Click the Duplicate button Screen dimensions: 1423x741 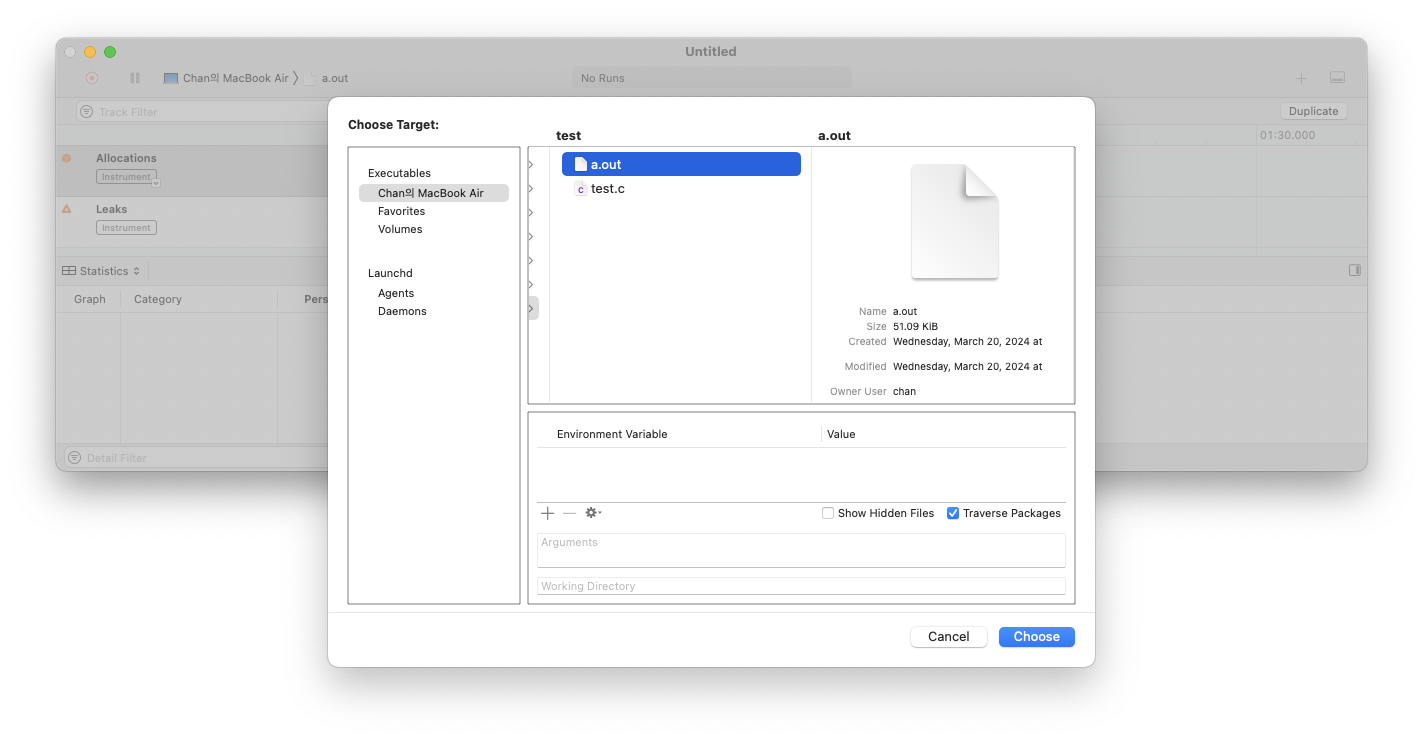click(x=1313, y=111)
